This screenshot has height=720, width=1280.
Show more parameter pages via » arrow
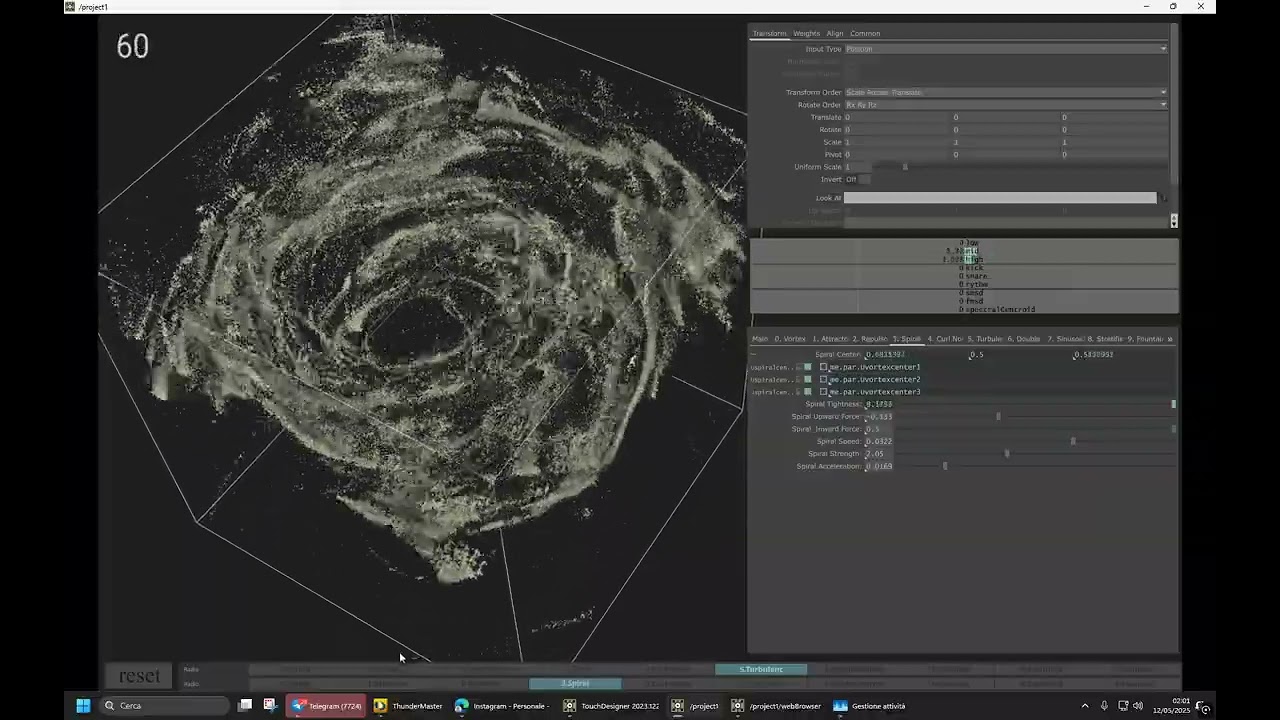pos(1170,339)
